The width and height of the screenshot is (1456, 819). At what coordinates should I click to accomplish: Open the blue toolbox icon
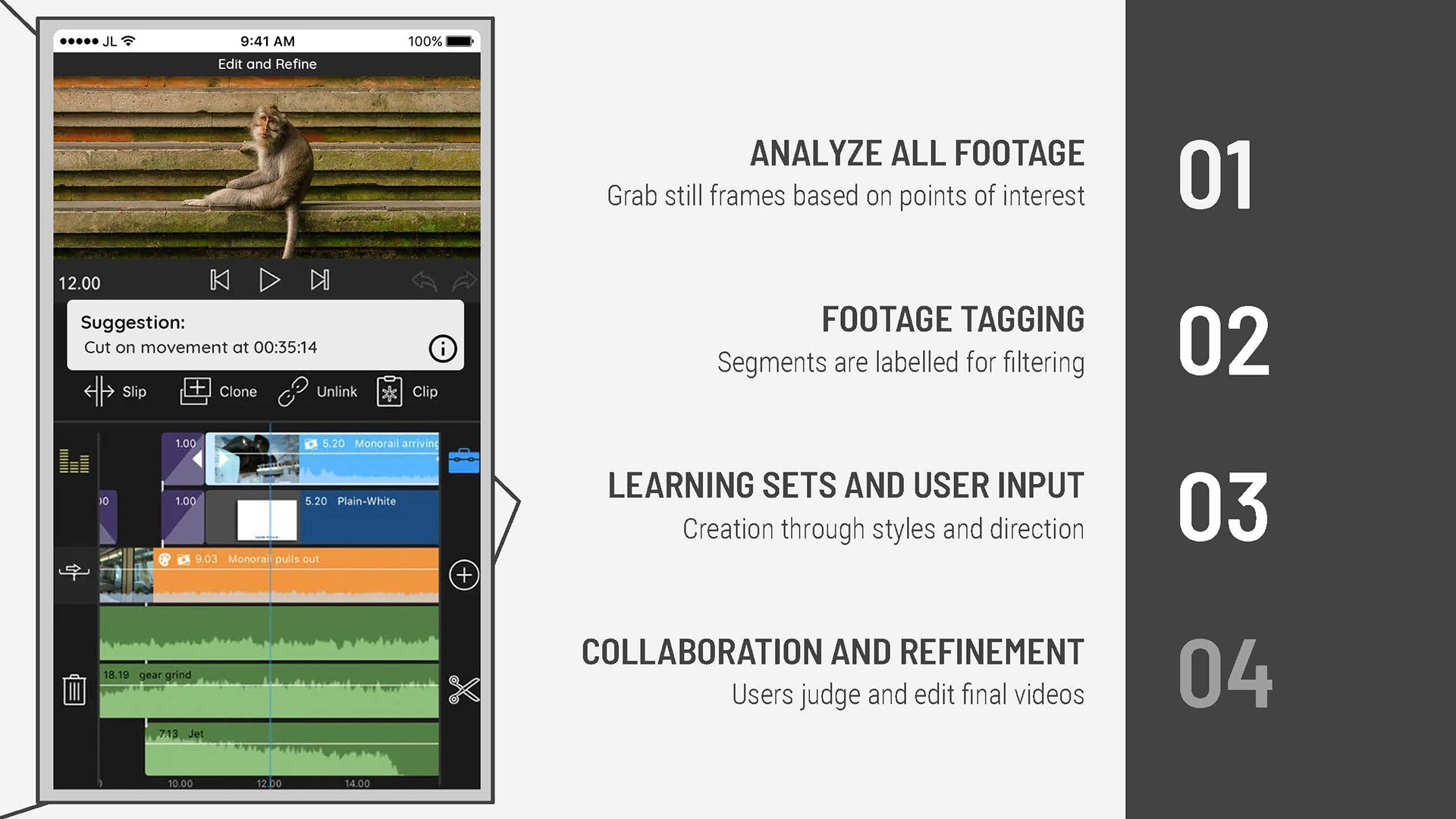pos(463,460)
